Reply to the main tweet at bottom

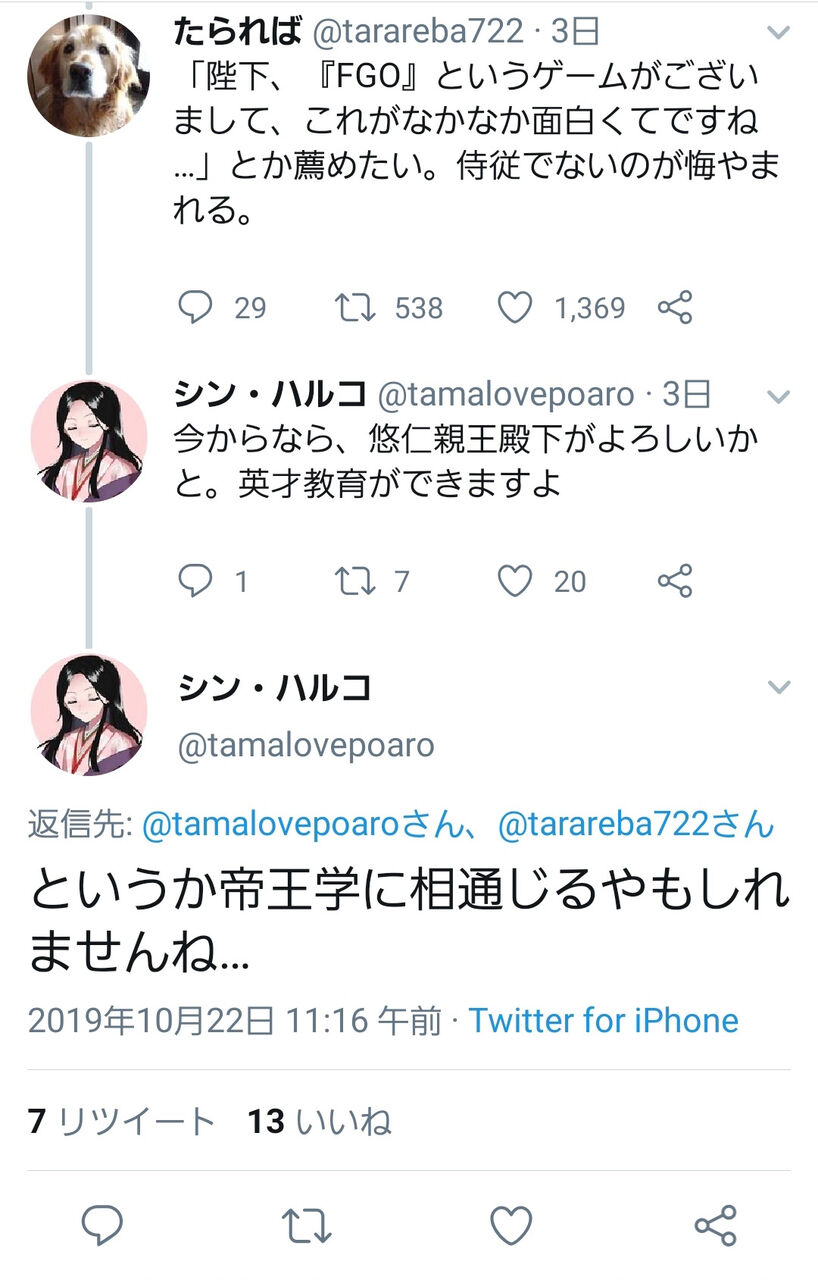click(101, 1225)
